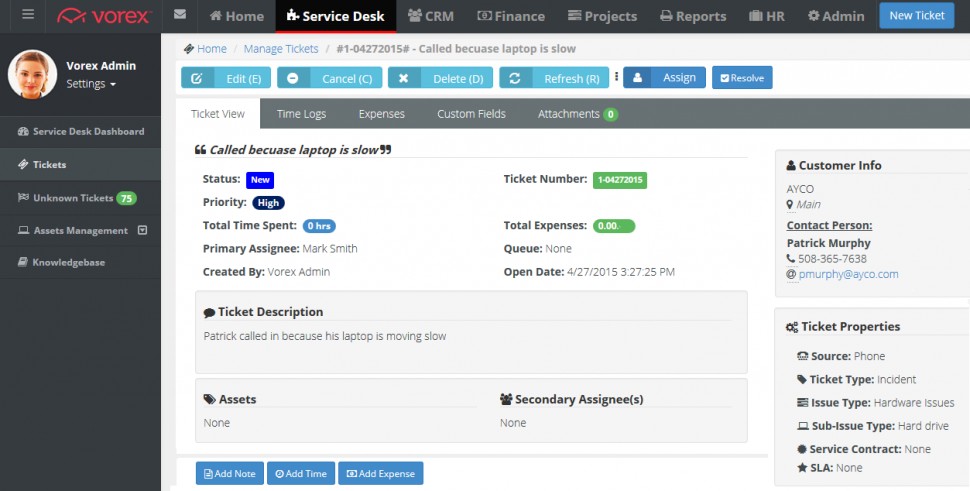Screen dimensions: 970x491
Task: Click the Main location text
Action: click(x=809, y=204)
